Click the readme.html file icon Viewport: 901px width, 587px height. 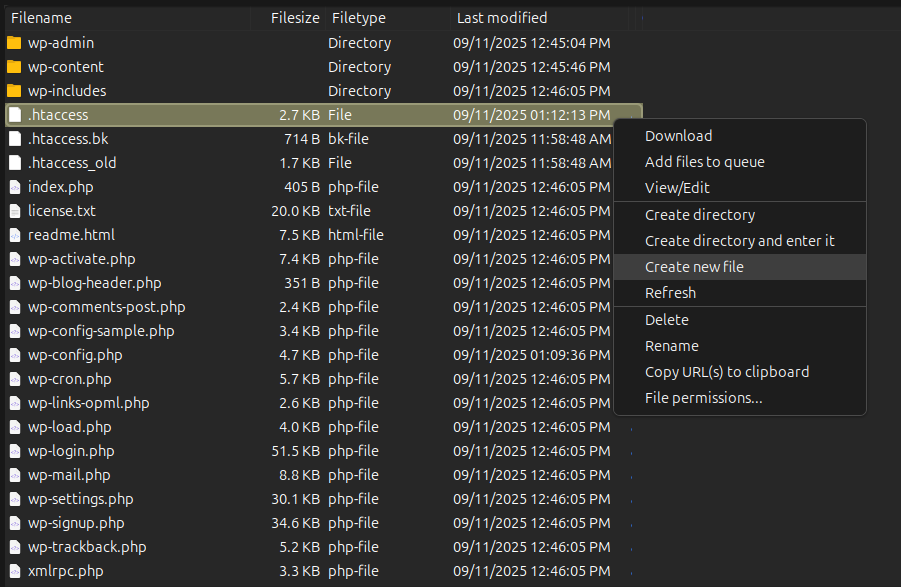point(15,235)
